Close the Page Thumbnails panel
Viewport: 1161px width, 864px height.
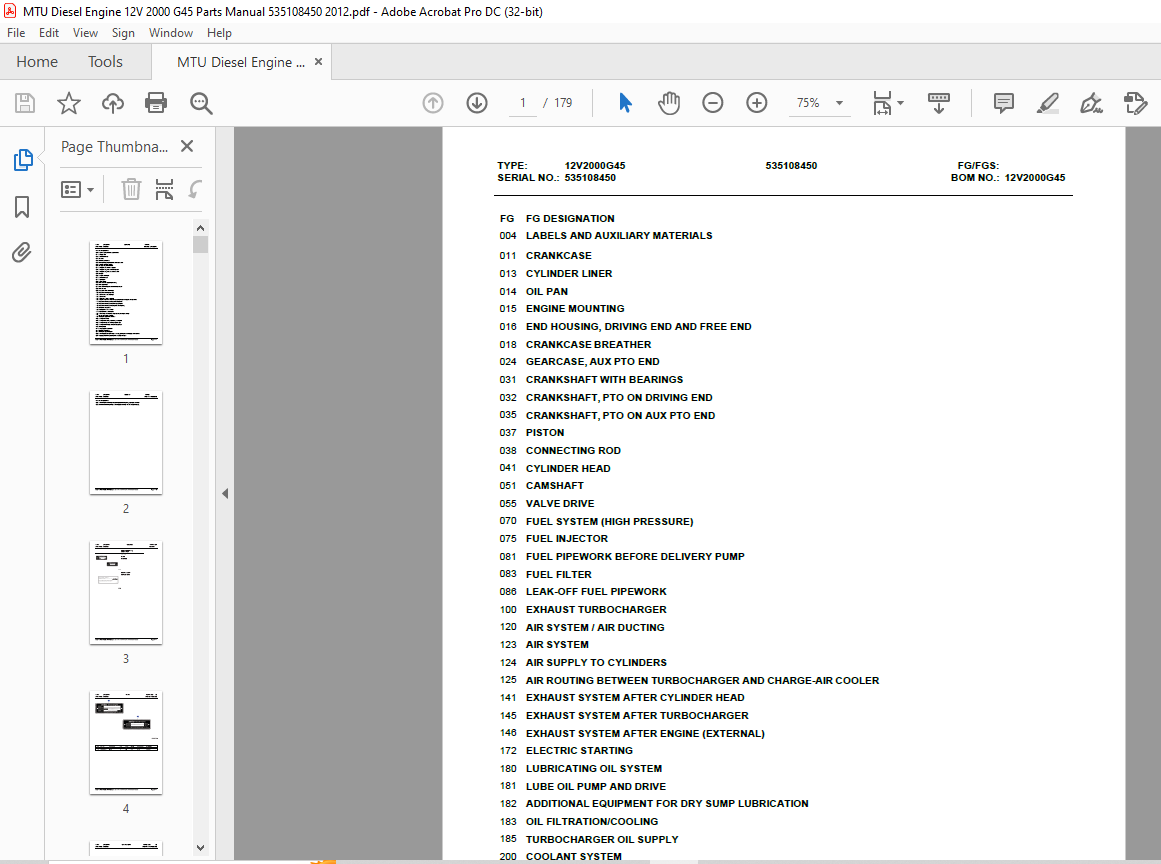coord(187,147)
